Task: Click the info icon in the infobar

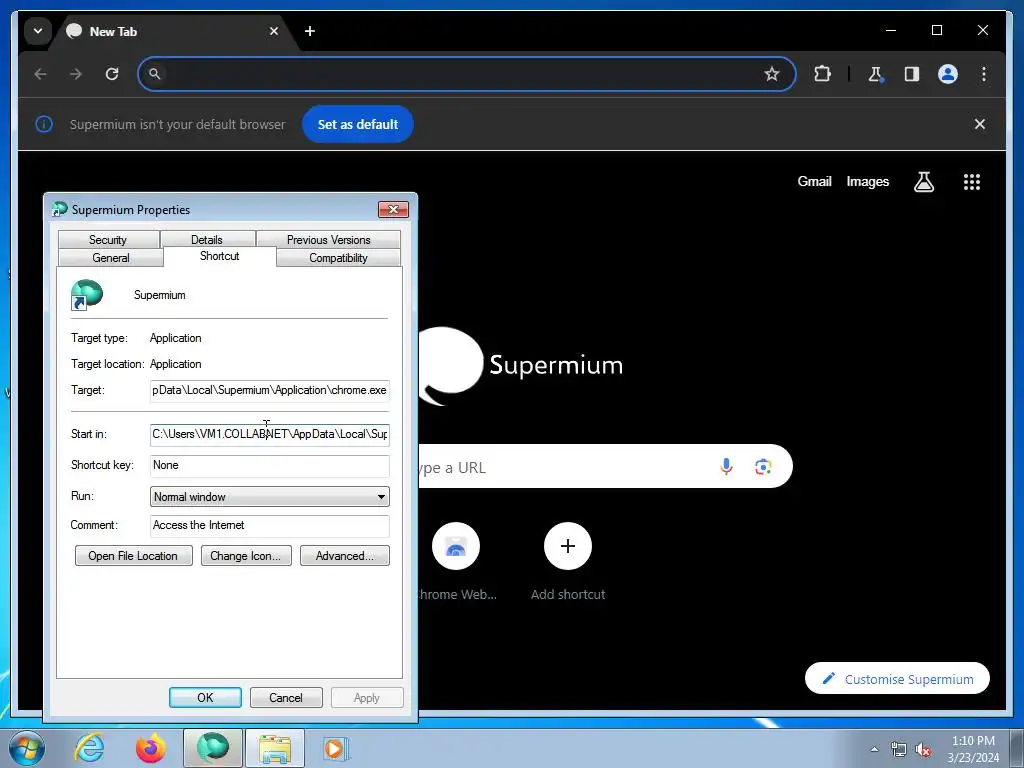Action: (44, 124)
